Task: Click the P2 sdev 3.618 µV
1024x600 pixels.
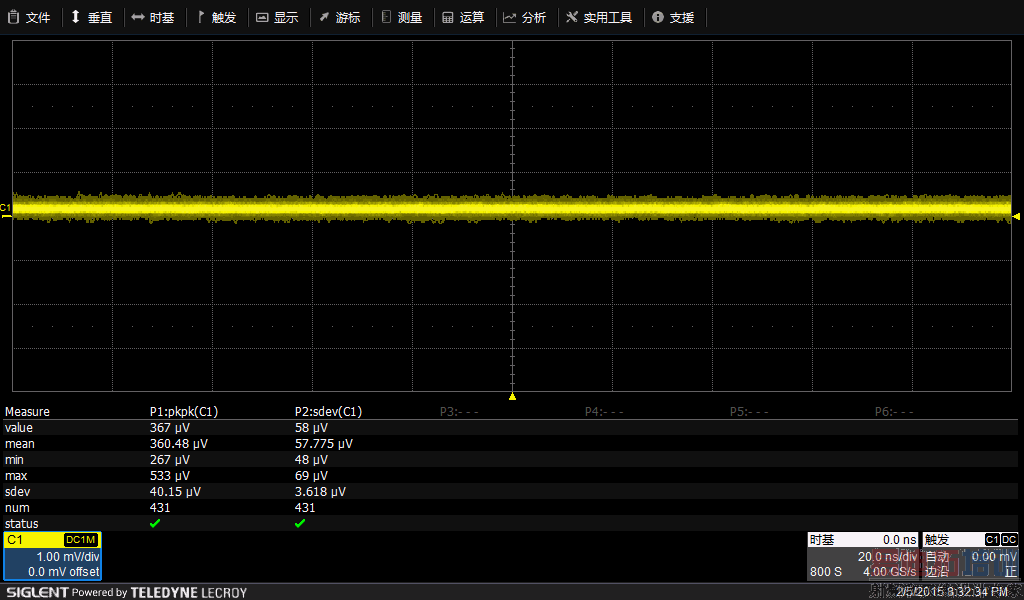Action: [x=321, y=492]
